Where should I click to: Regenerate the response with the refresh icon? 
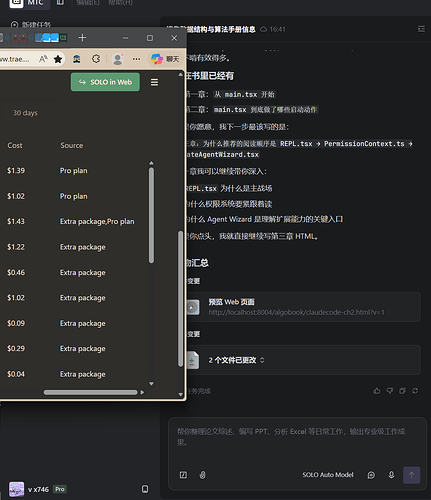415,391
